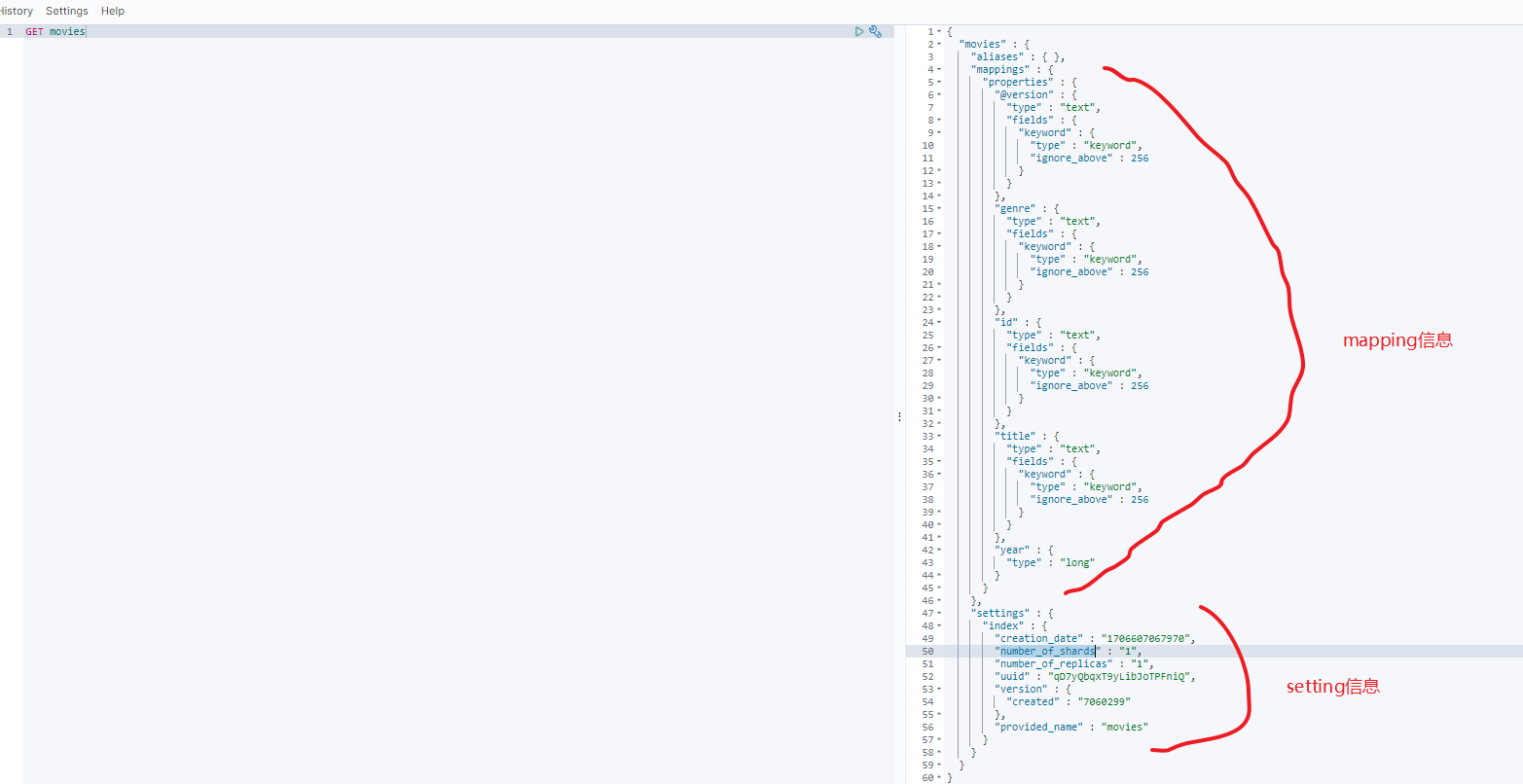This screenshot has height=784, width=1523.
Task: Open the wrench actions menu for the request
Action: tap(875, 31)
